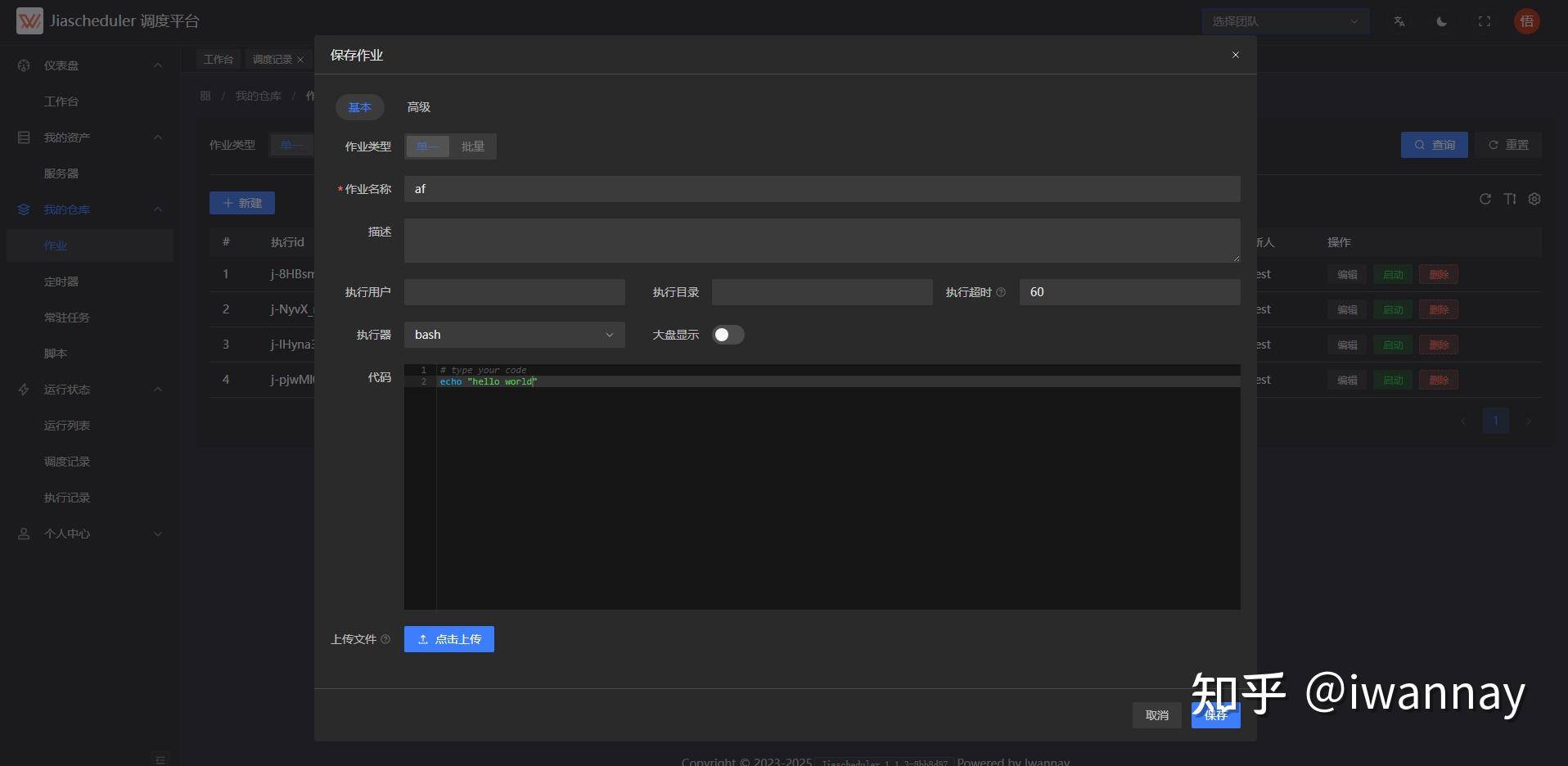Click the 运行状态 lightning icon
The height and width of the screenshot is (766, 1568).
(24, 390)
